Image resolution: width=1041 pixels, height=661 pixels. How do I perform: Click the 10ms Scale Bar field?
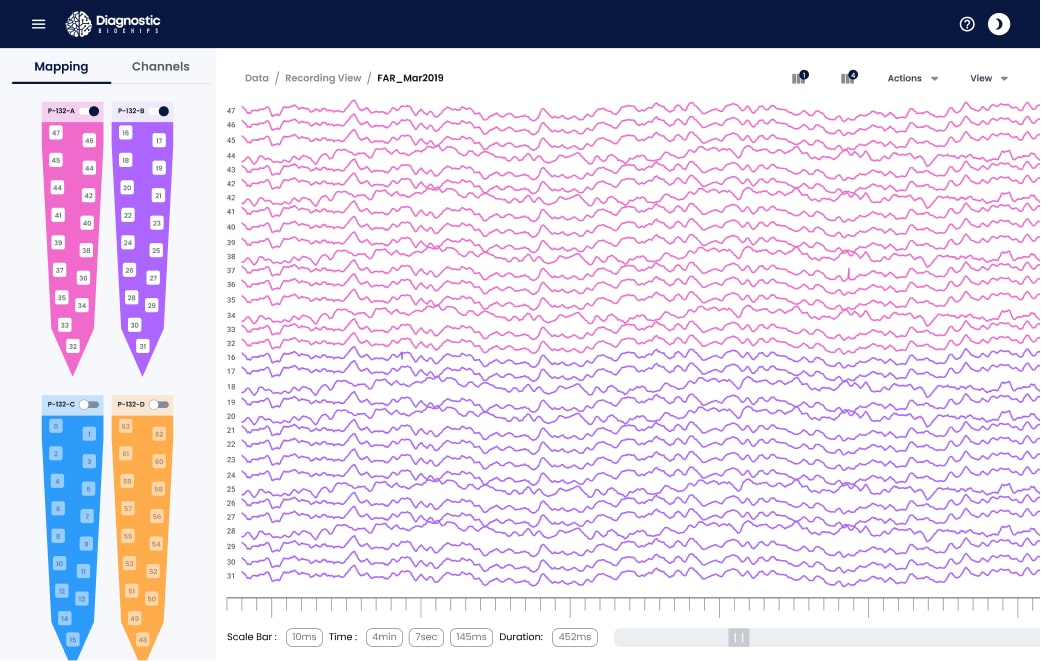tap(304, 637)
